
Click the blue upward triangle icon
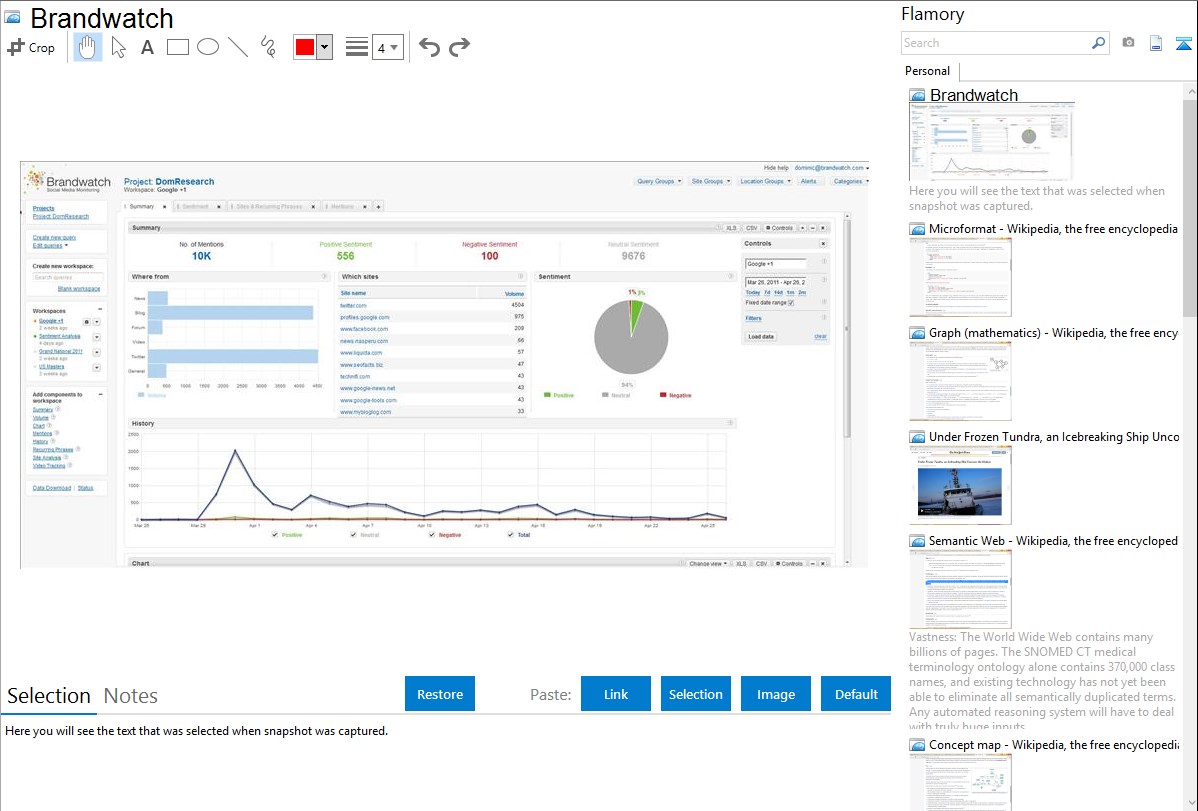1183,43
